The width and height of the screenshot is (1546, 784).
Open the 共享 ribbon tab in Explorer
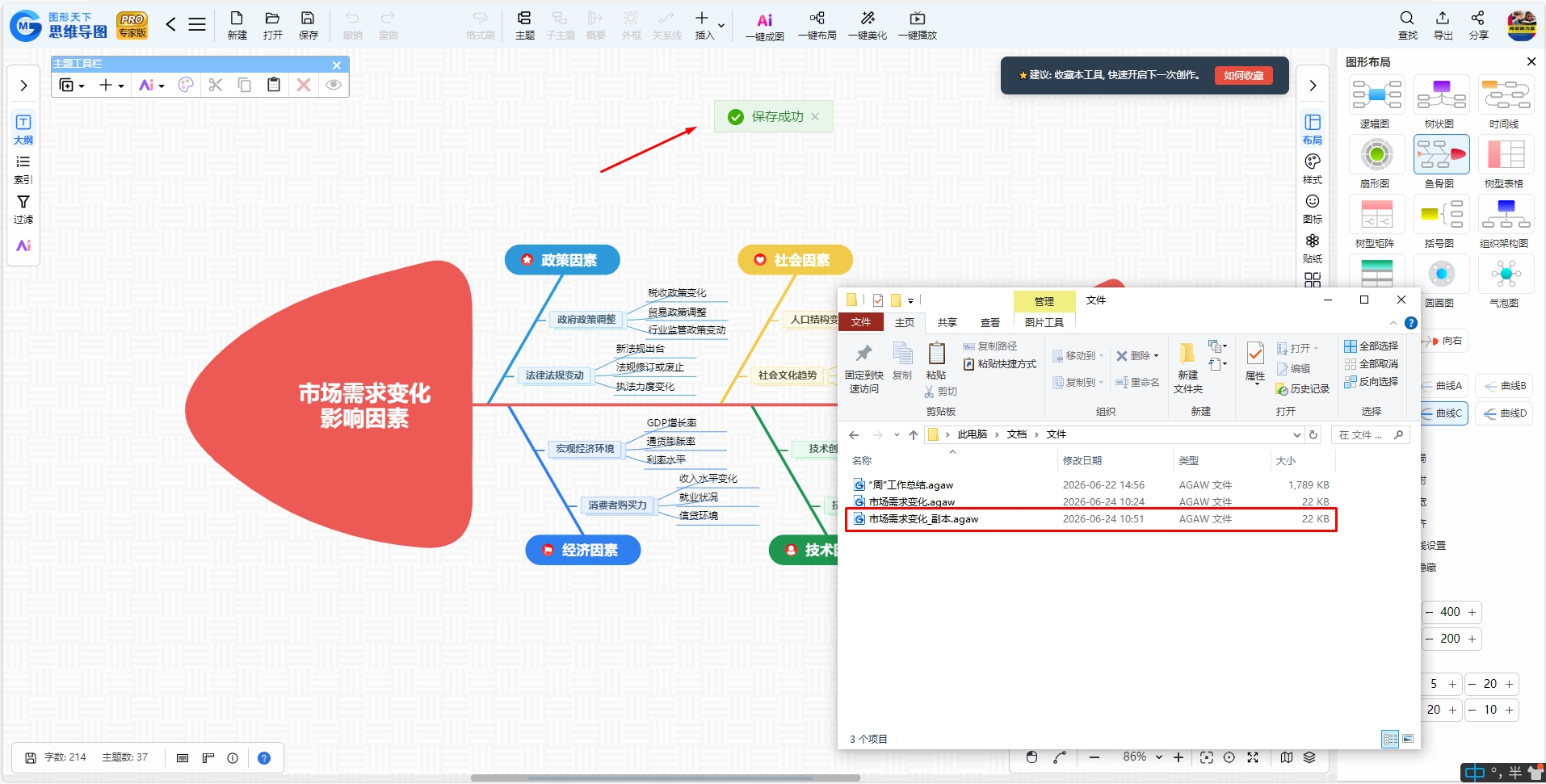(x=947, y=322)
